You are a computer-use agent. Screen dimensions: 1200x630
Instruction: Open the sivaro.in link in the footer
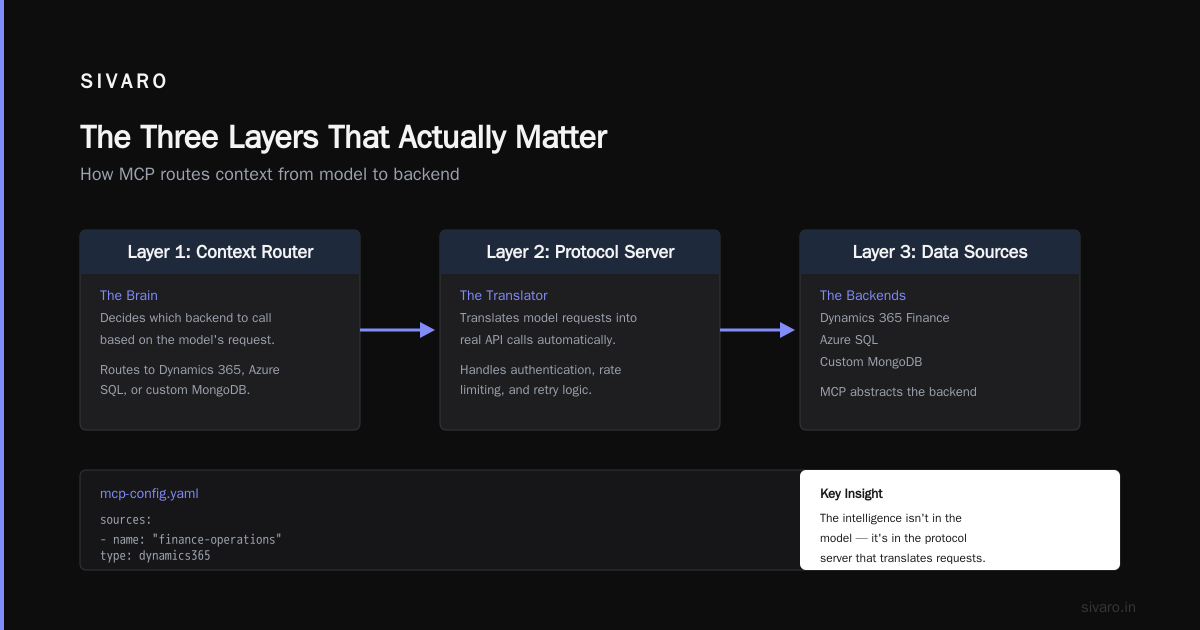coord(1109,607)
